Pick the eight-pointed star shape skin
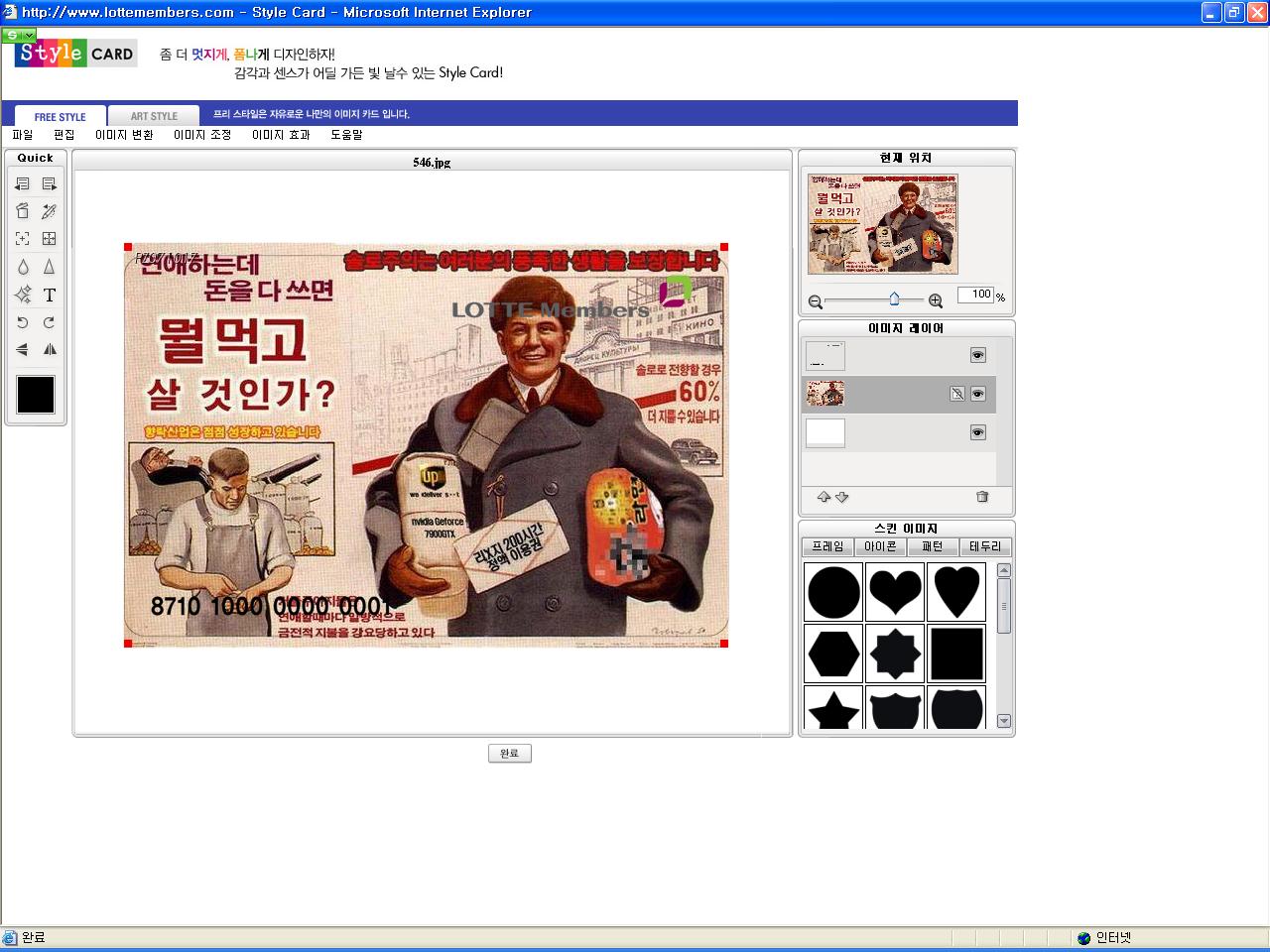The image size is (1270, 952). pyautogui.click(x=895, y=654)
